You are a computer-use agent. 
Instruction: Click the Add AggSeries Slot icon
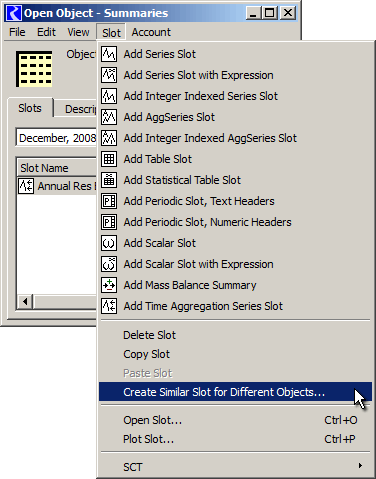tap(109, 117)
